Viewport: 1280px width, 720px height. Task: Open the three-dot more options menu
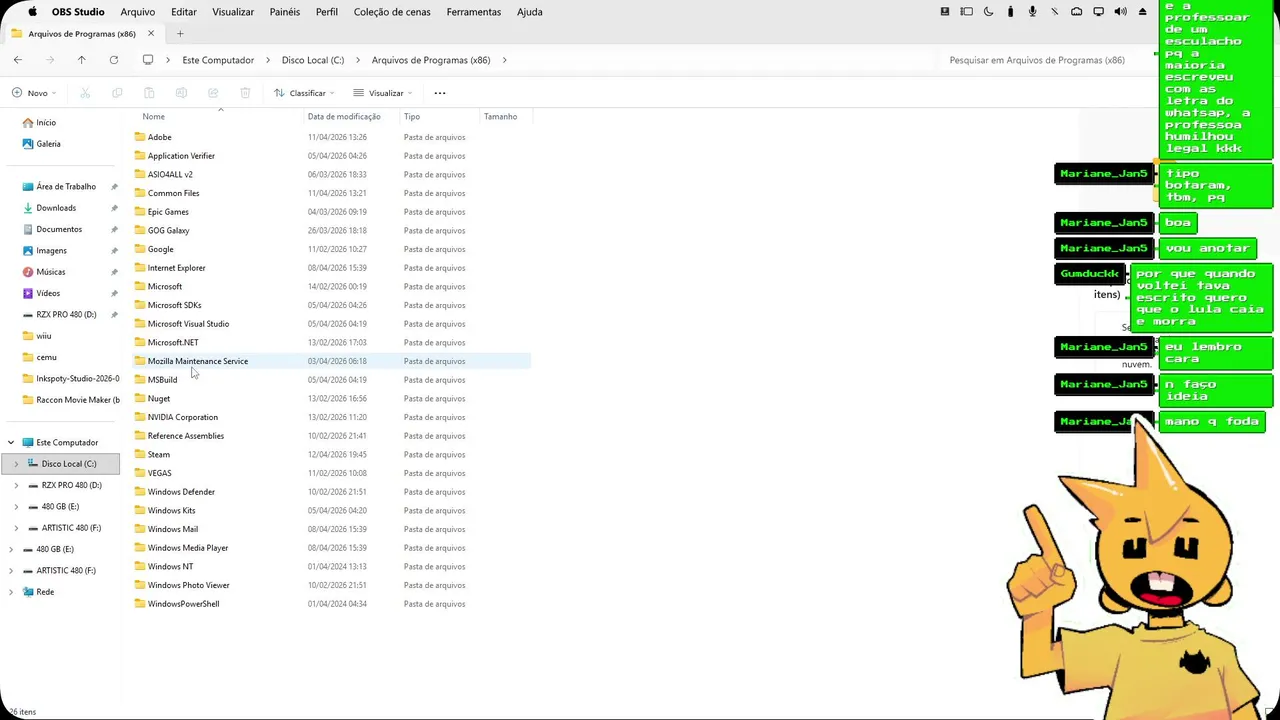pos(440,93)
